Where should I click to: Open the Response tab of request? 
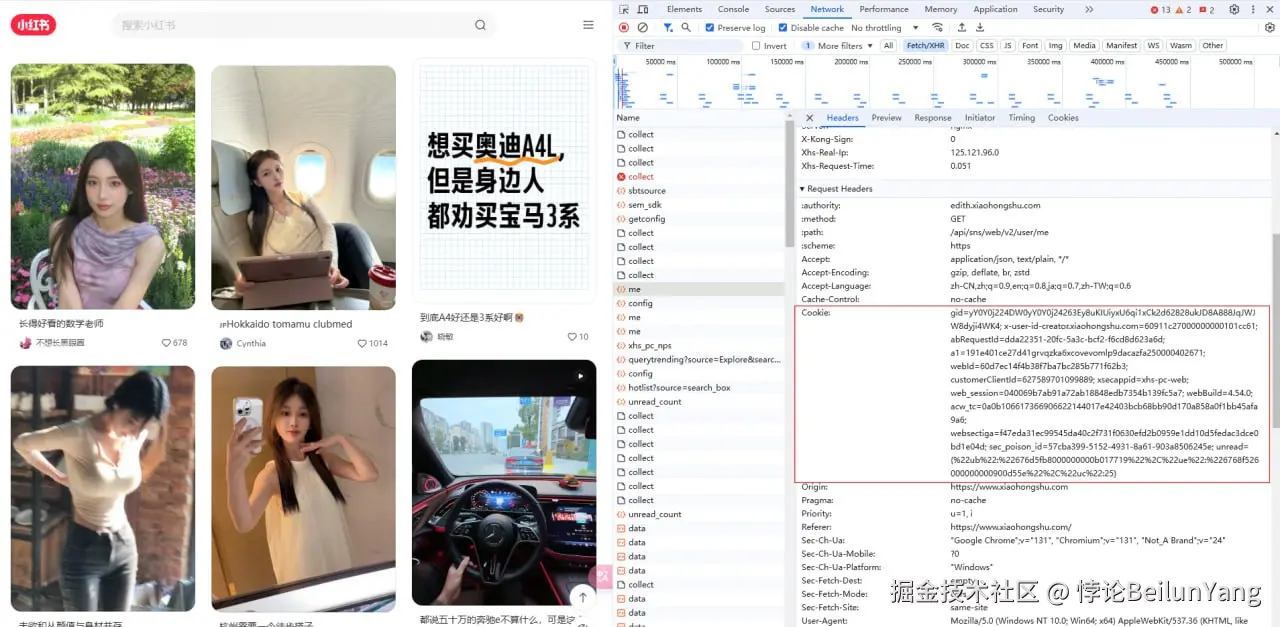click(933, 118)
